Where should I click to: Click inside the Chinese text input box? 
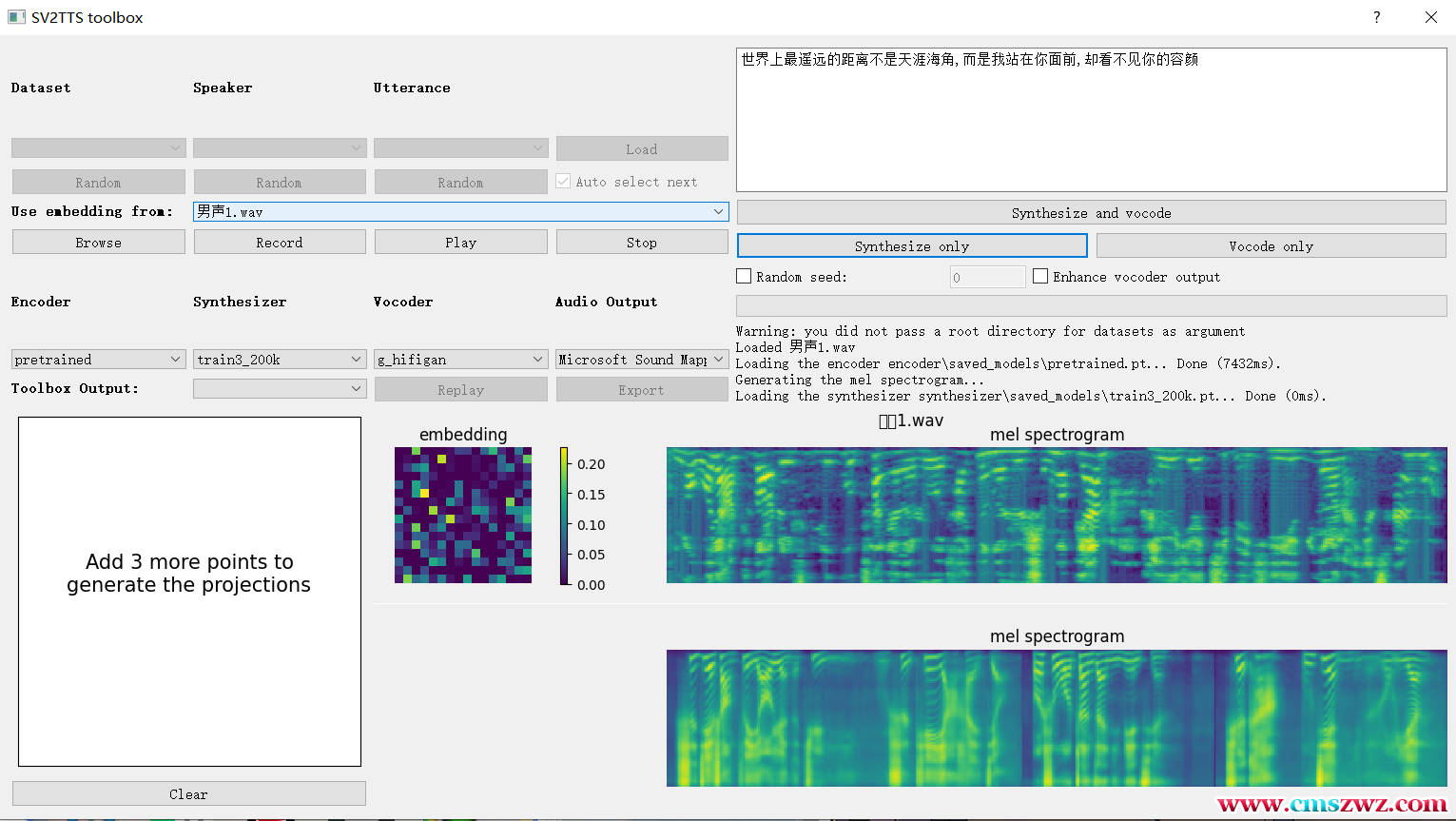coord(1091,120)
